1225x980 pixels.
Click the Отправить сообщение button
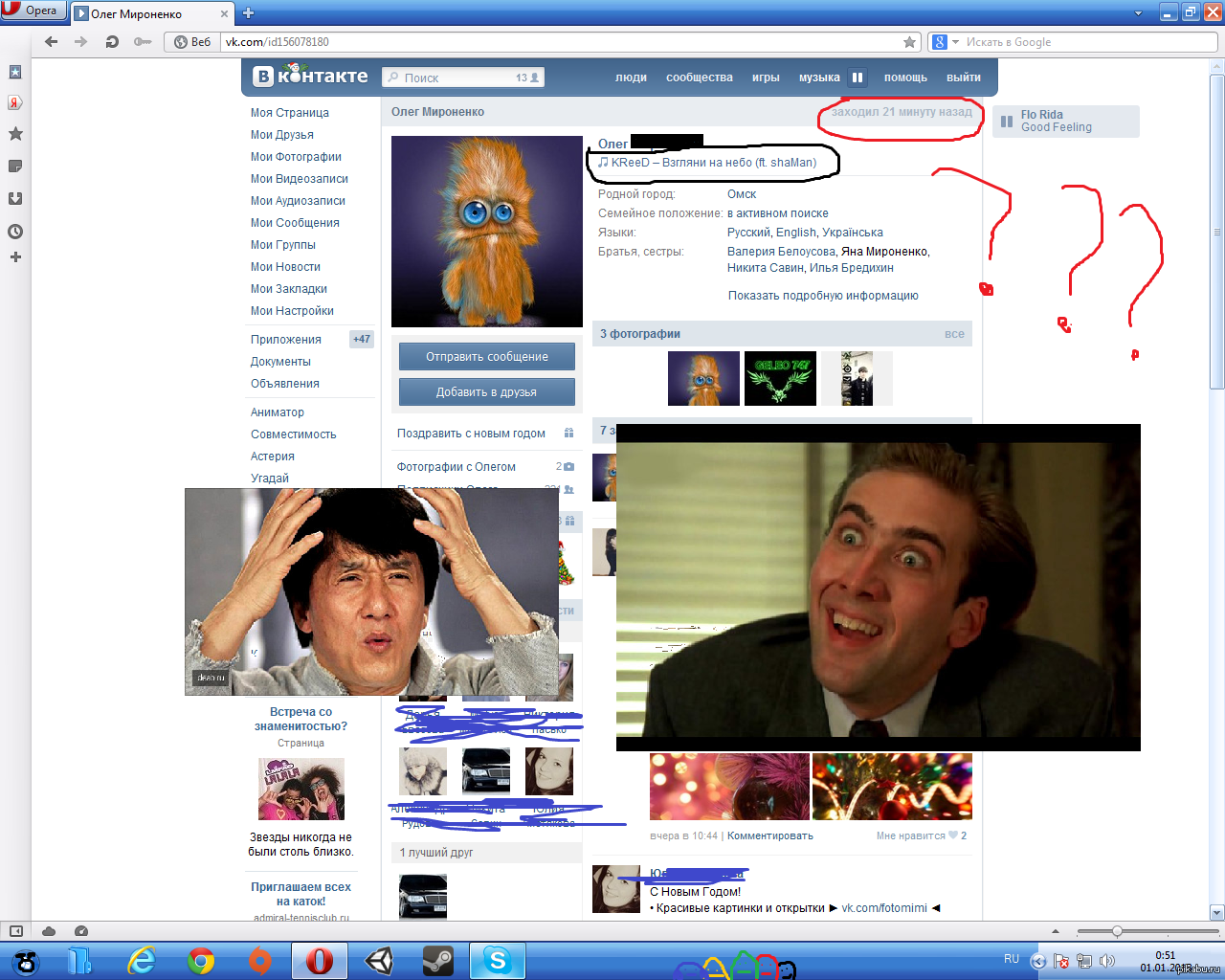[487, 356]
